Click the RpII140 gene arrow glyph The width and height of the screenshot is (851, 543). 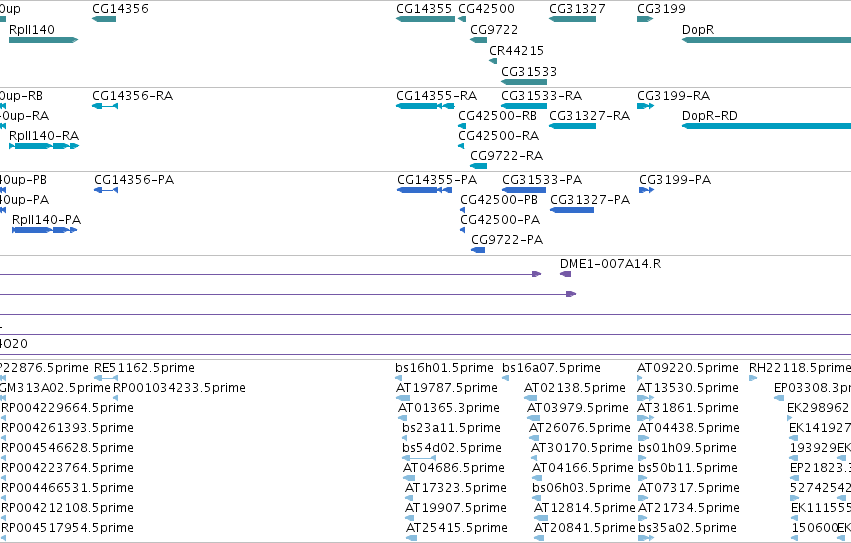pos(43,40)
